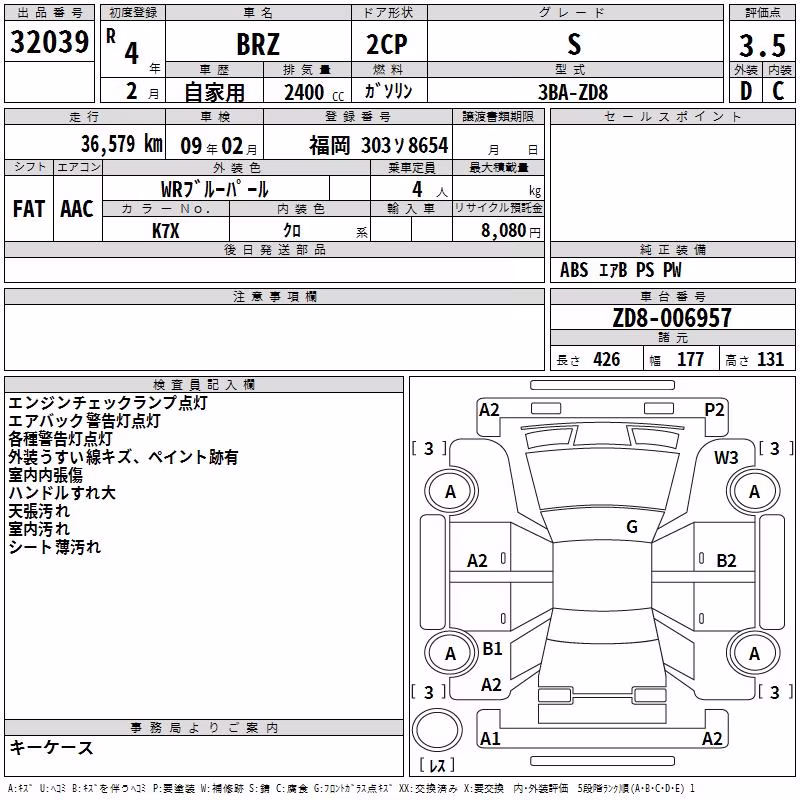The width and height of the screenshot is (800, 800).
Task: Select the fuel type ガソリン
Action: tap(388, 91)
